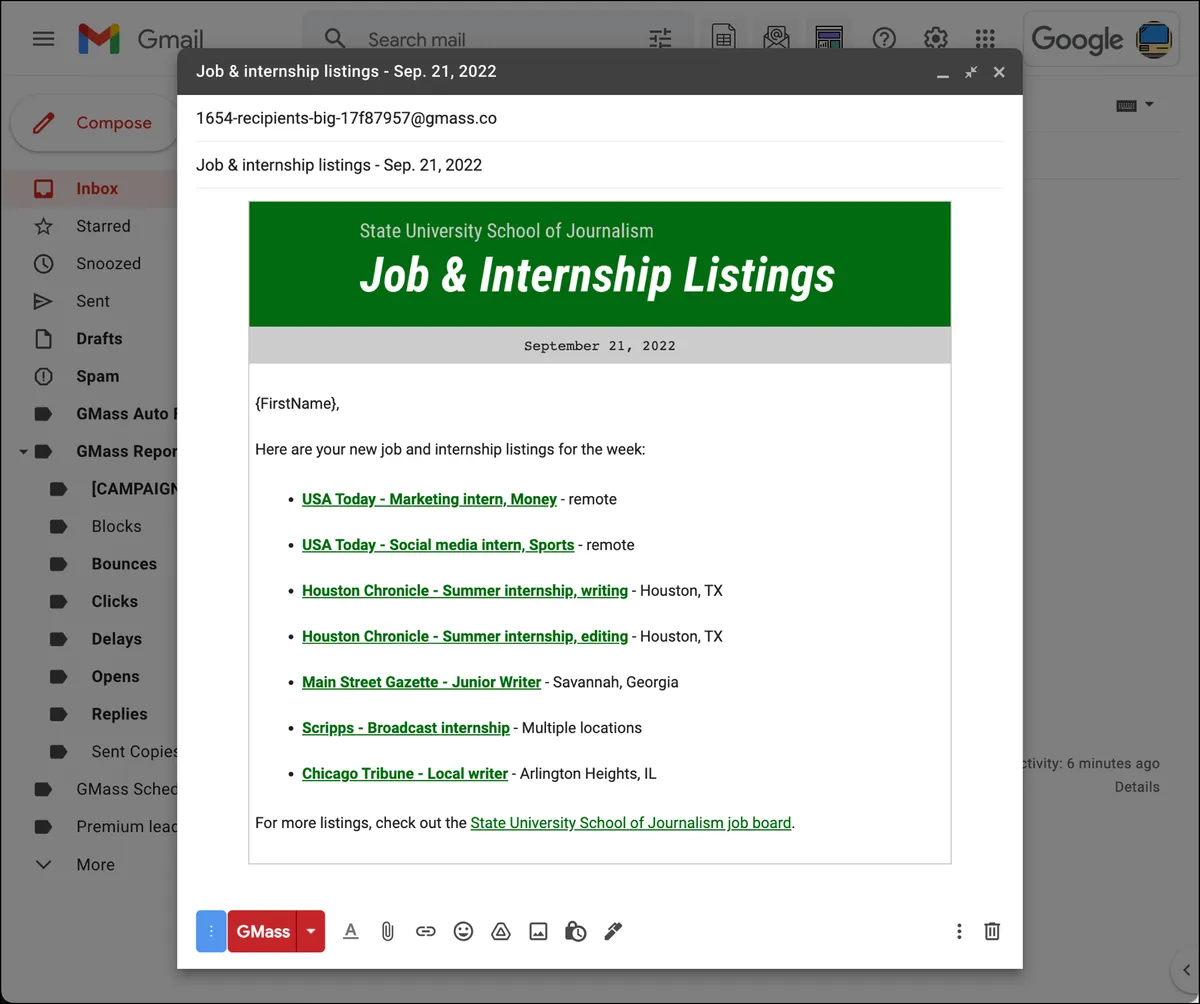The height and width of the screenshot is (1004, 1200).
Task: Minimize the compose window
Action: [x=942, y=74]
